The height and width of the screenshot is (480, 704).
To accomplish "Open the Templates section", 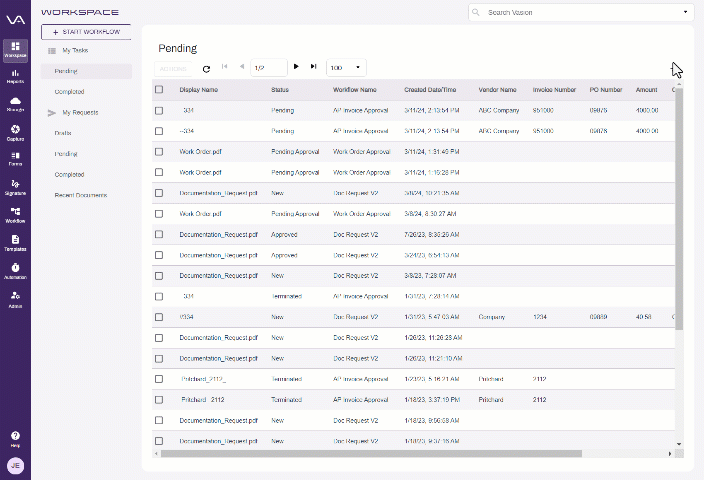I will pyautogui.click(x=15, y=243).
